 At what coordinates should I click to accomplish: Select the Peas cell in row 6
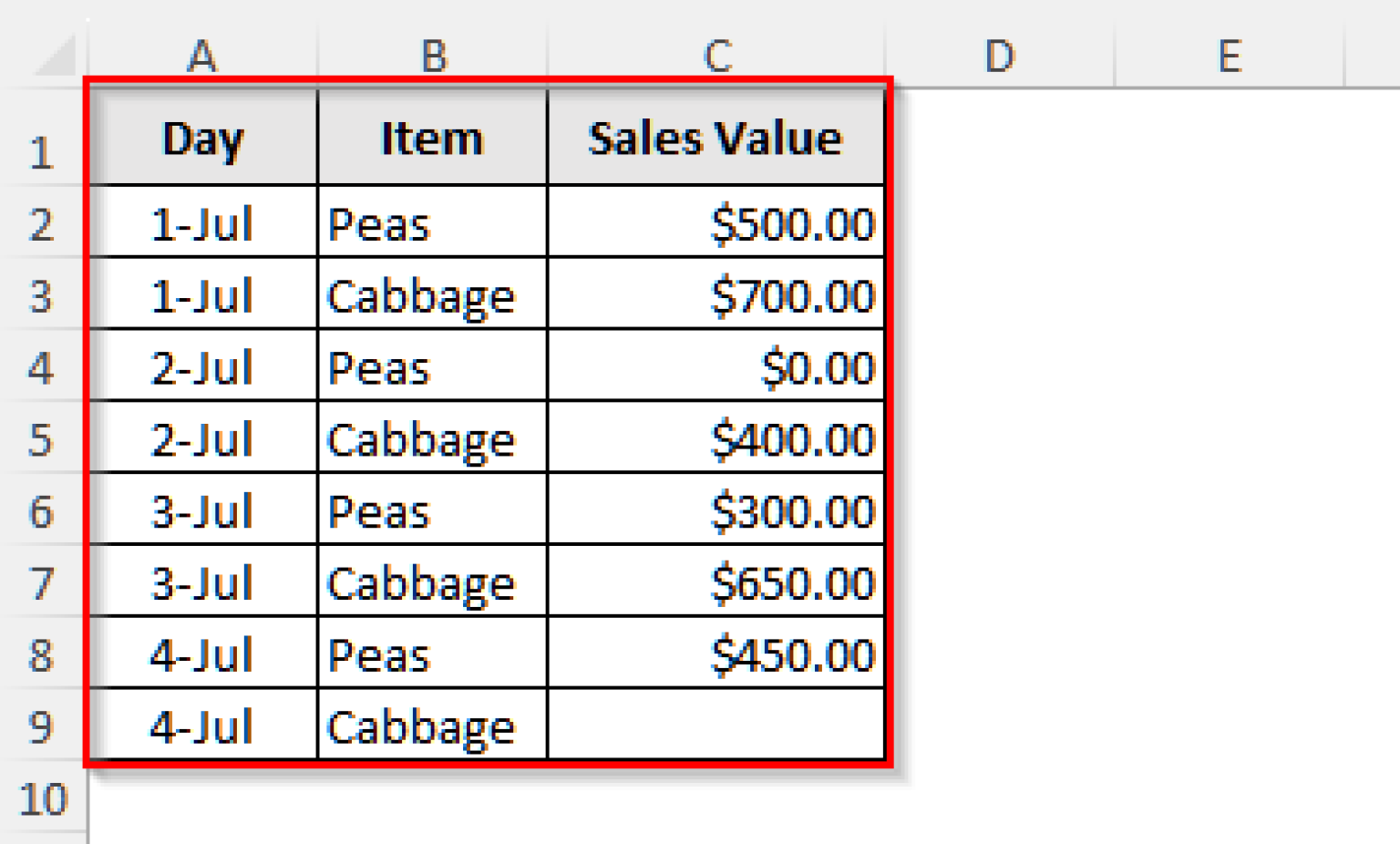(x=432, y=510)
